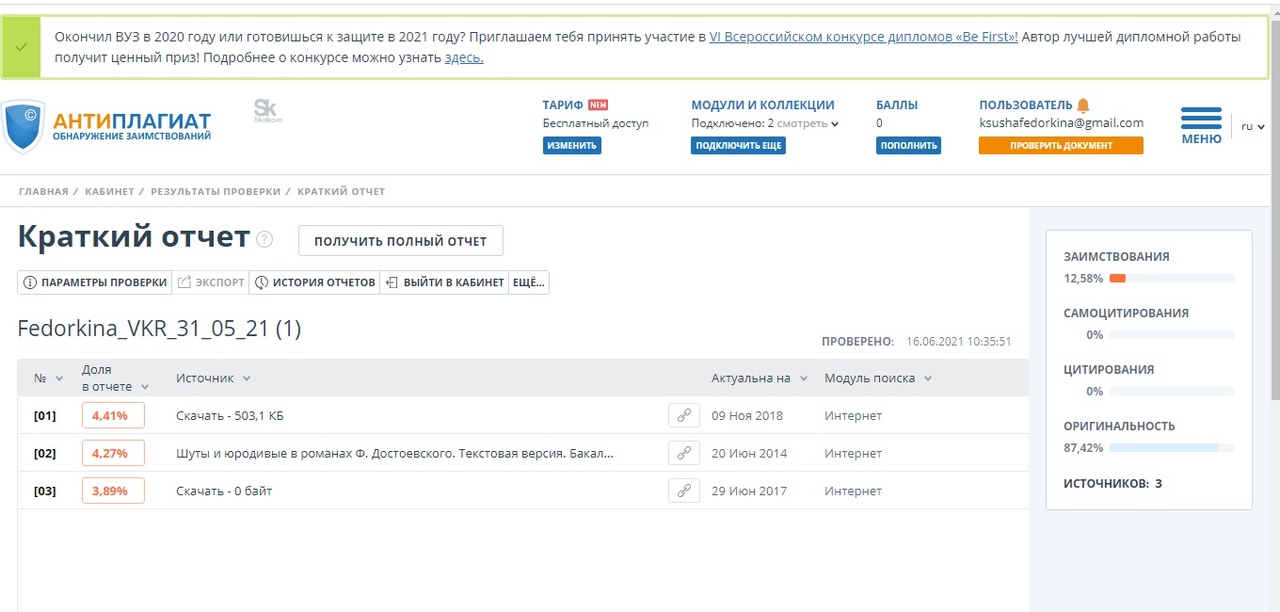The image size is (1280, 612).
Task: Click the Antiplagiat shield logo
Action: (x=24, y=125)
